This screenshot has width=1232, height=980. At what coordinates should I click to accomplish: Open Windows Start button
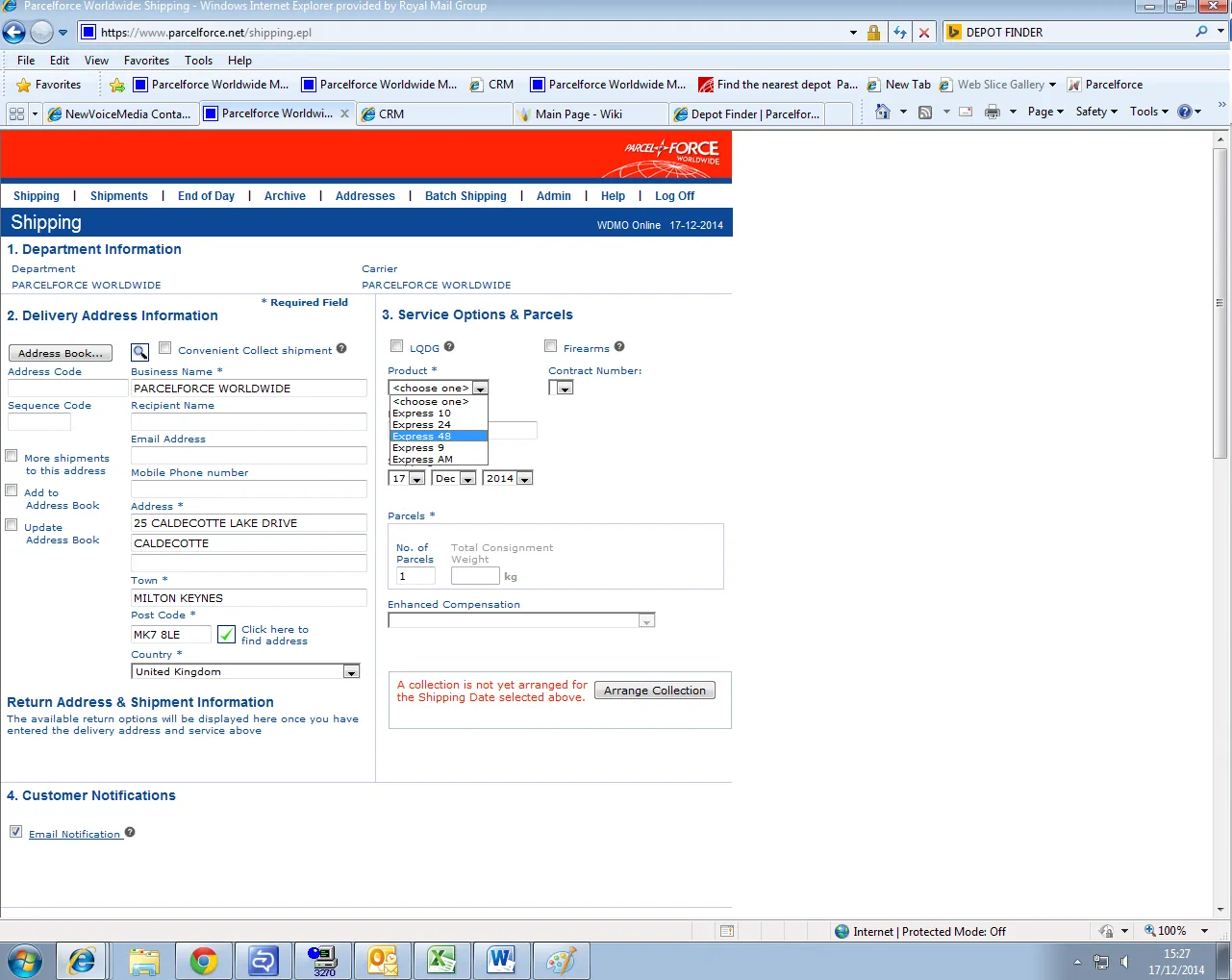tap(24, 961)
